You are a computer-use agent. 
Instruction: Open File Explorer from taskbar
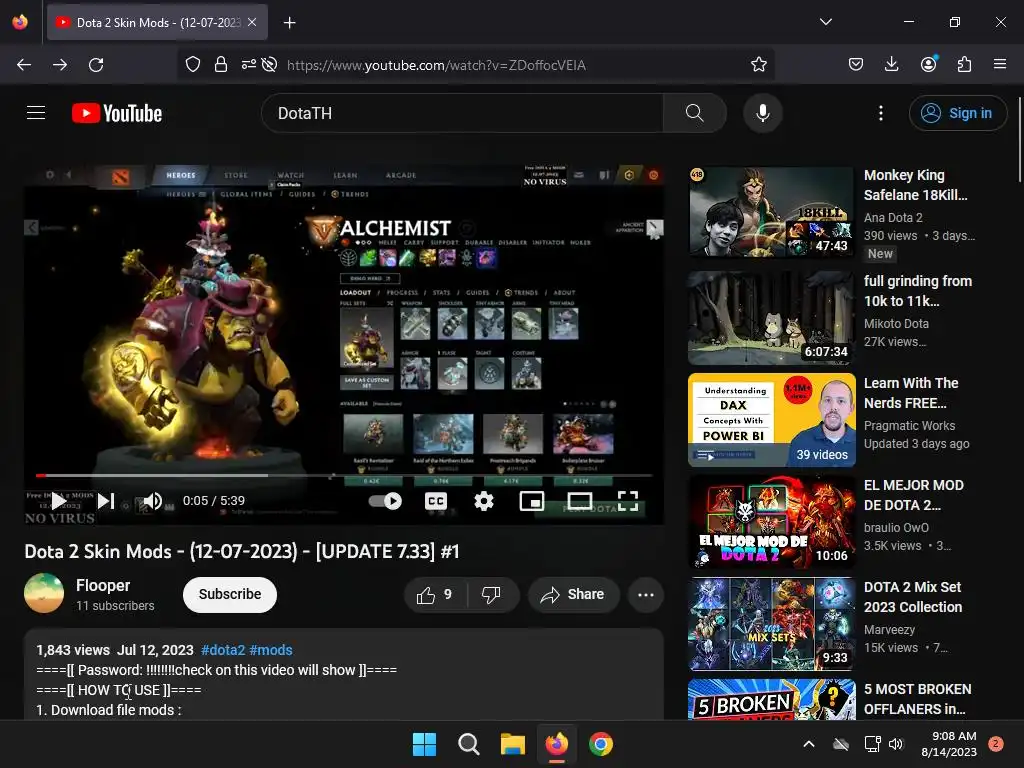tap(513, 744)
